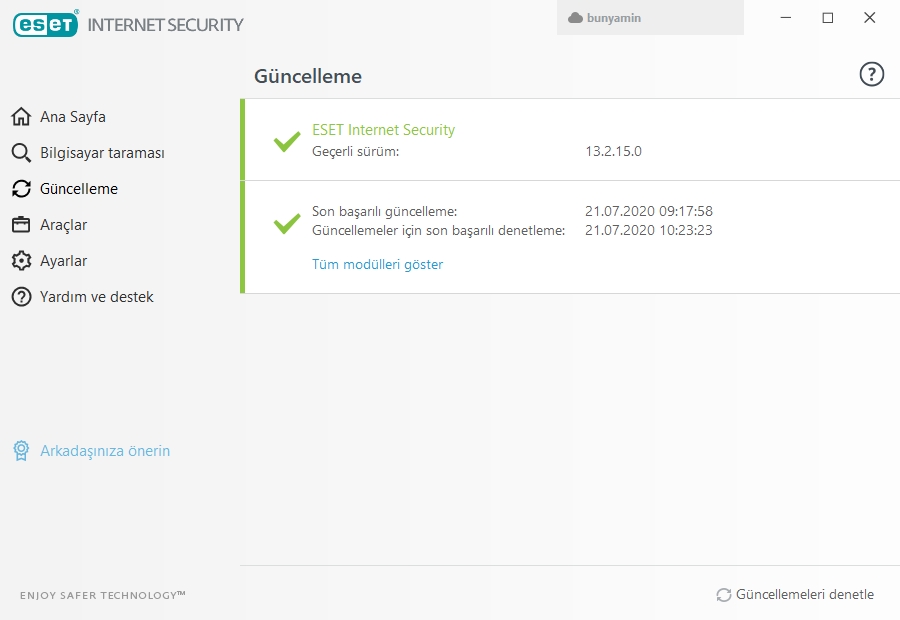Go to Araçlar section
Screen dimensions: 900x620
[x=64, y=225]
